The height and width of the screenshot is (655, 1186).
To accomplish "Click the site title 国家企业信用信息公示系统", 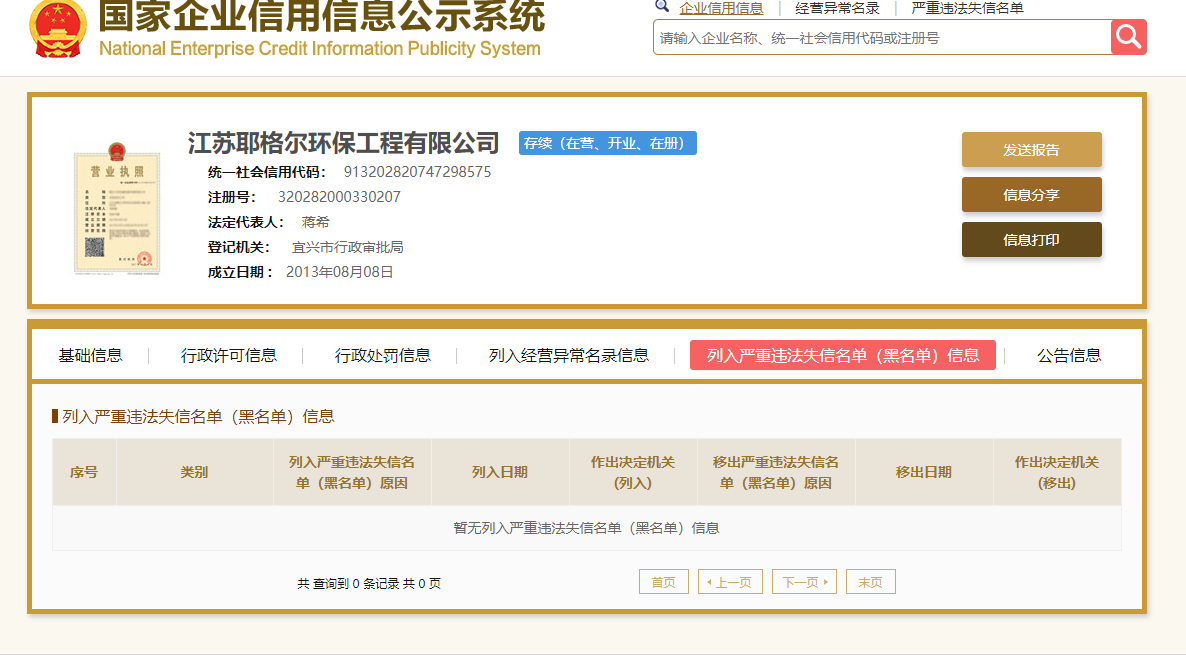I will (x=322, y=15).
